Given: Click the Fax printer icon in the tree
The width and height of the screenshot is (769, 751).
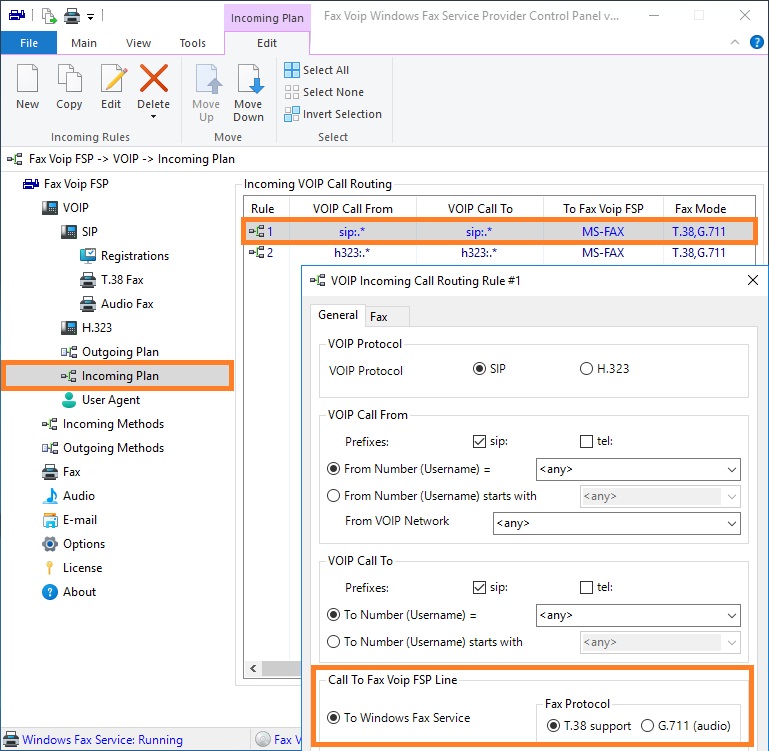Looking at the screenshot, I should point(50,472).
